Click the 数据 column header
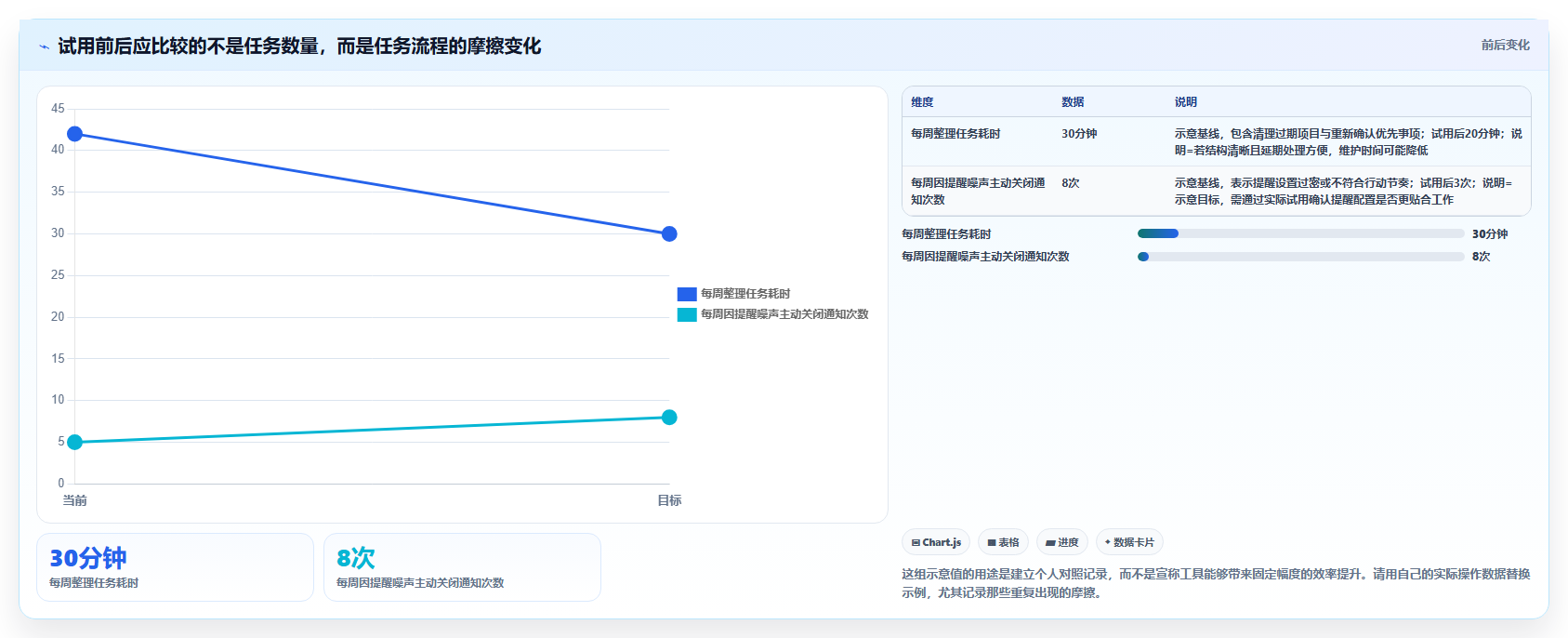Image resolution: width=1568 pixels, height=638 pixels. 1073,102
